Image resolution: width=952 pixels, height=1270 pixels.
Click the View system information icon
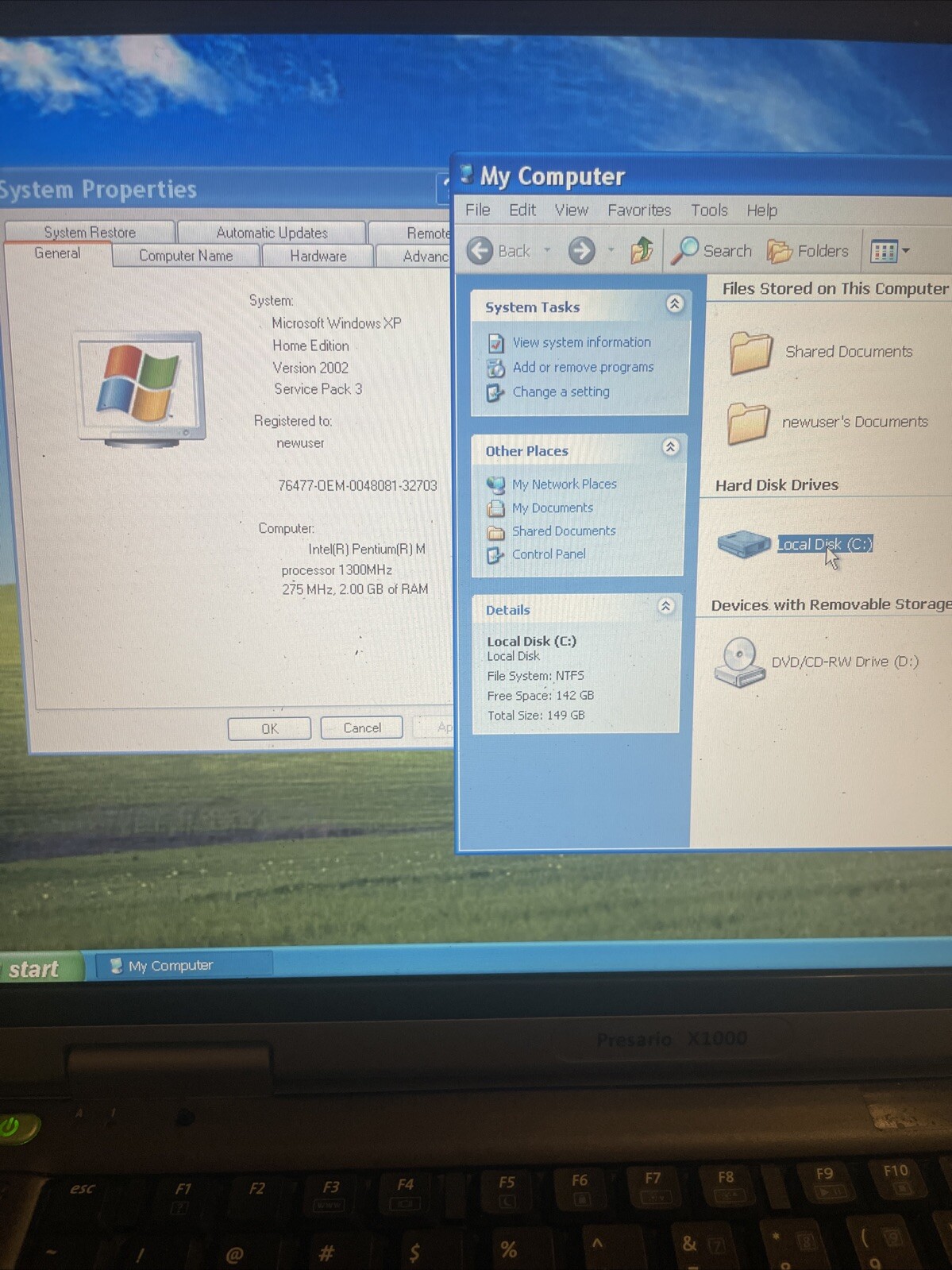(x=495, y=343)
